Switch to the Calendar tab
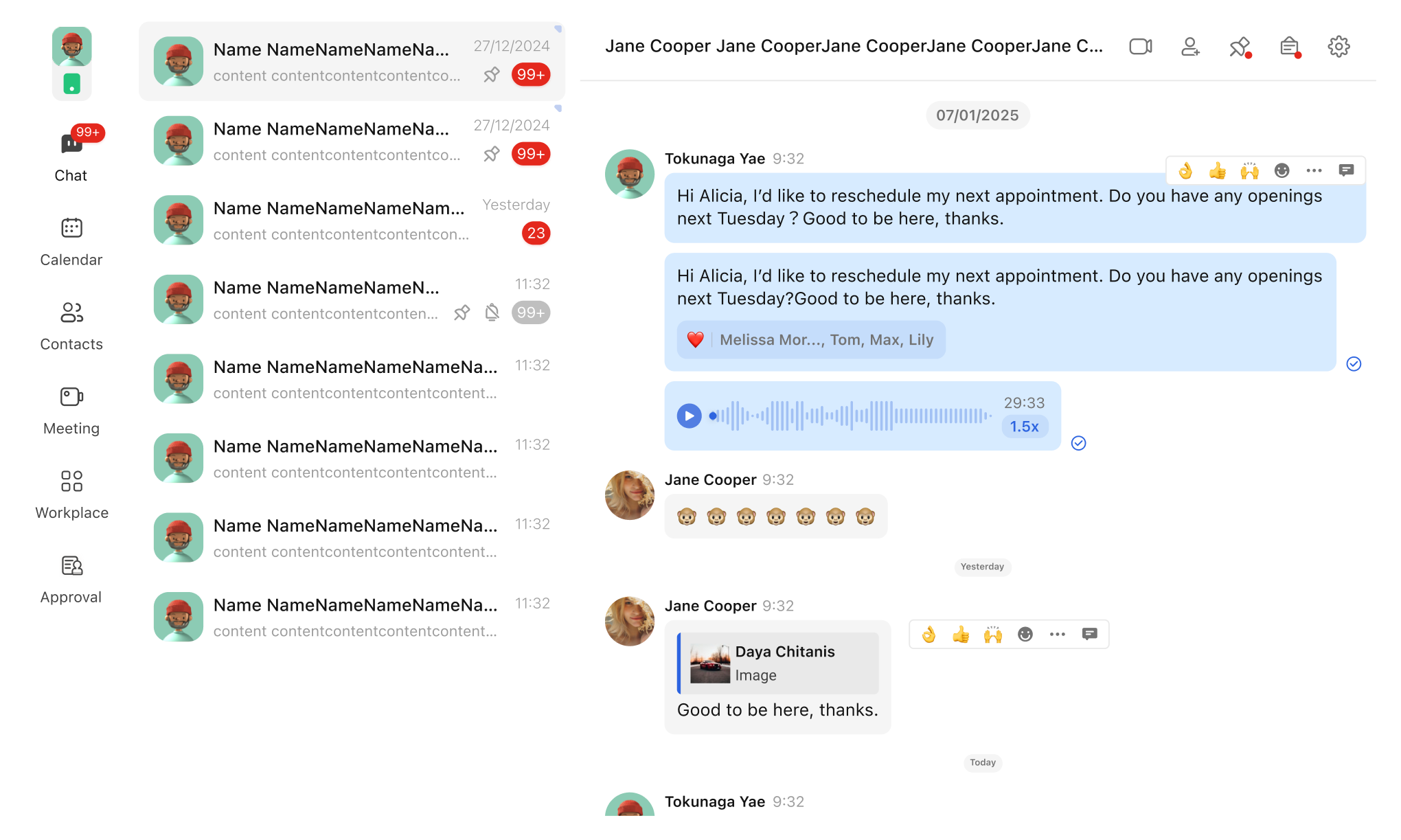1401x840 pixels. coord(71,240)
